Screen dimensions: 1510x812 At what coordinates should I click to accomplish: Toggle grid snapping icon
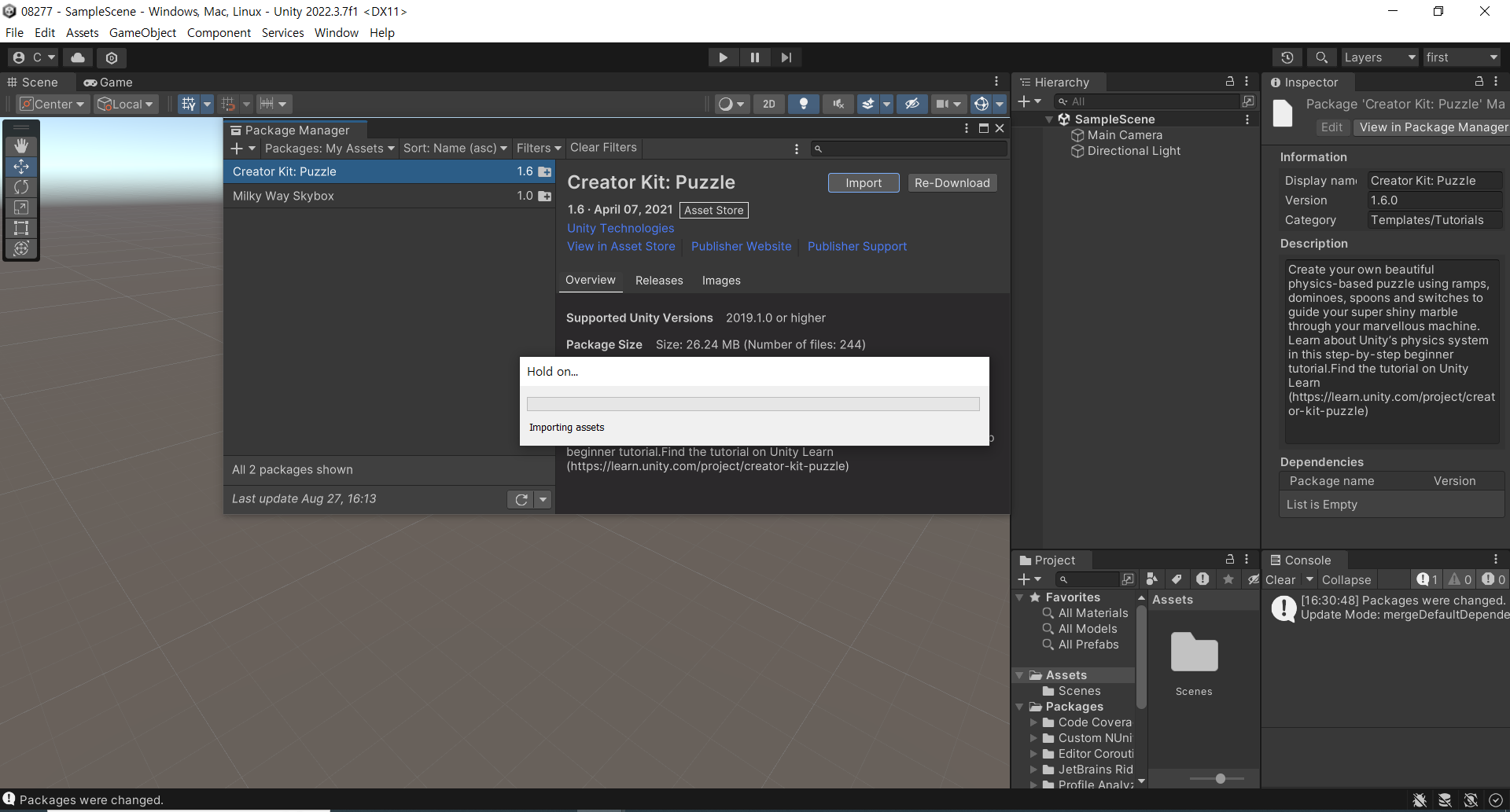pos(228,104)
